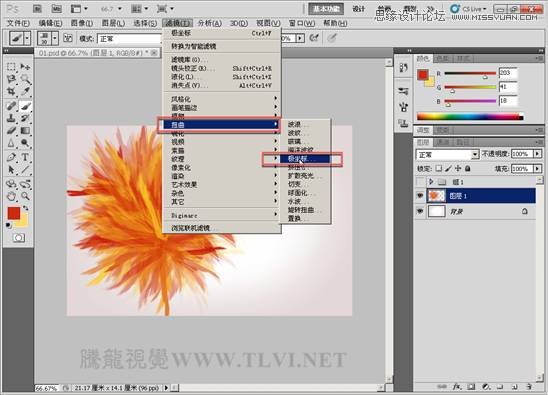
Task: Pick a color from the spectrum ramp
Action: (470, 116)
